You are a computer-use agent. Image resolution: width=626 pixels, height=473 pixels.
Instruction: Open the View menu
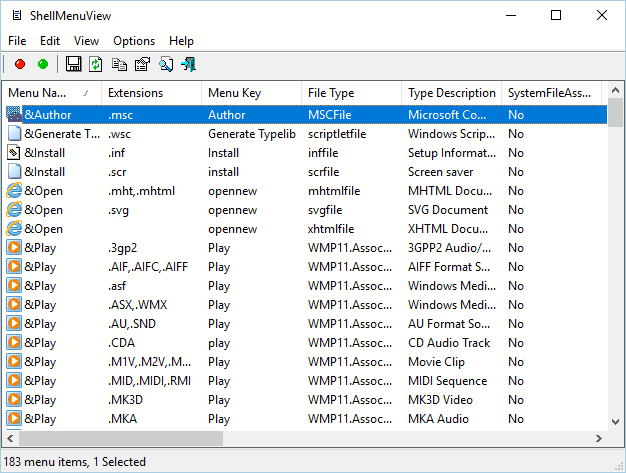coord(86,41)
